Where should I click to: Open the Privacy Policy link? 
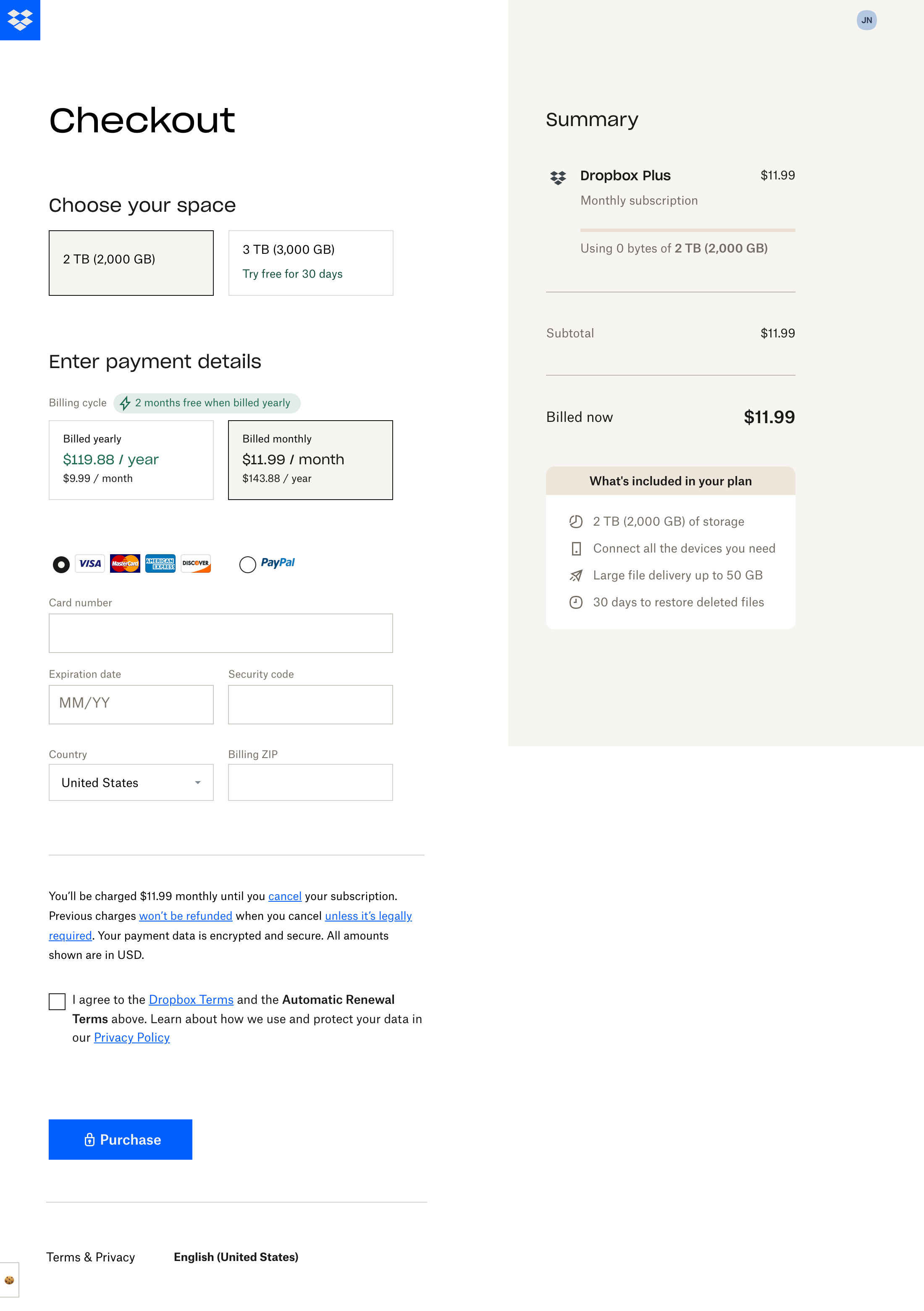point(131,1037)
